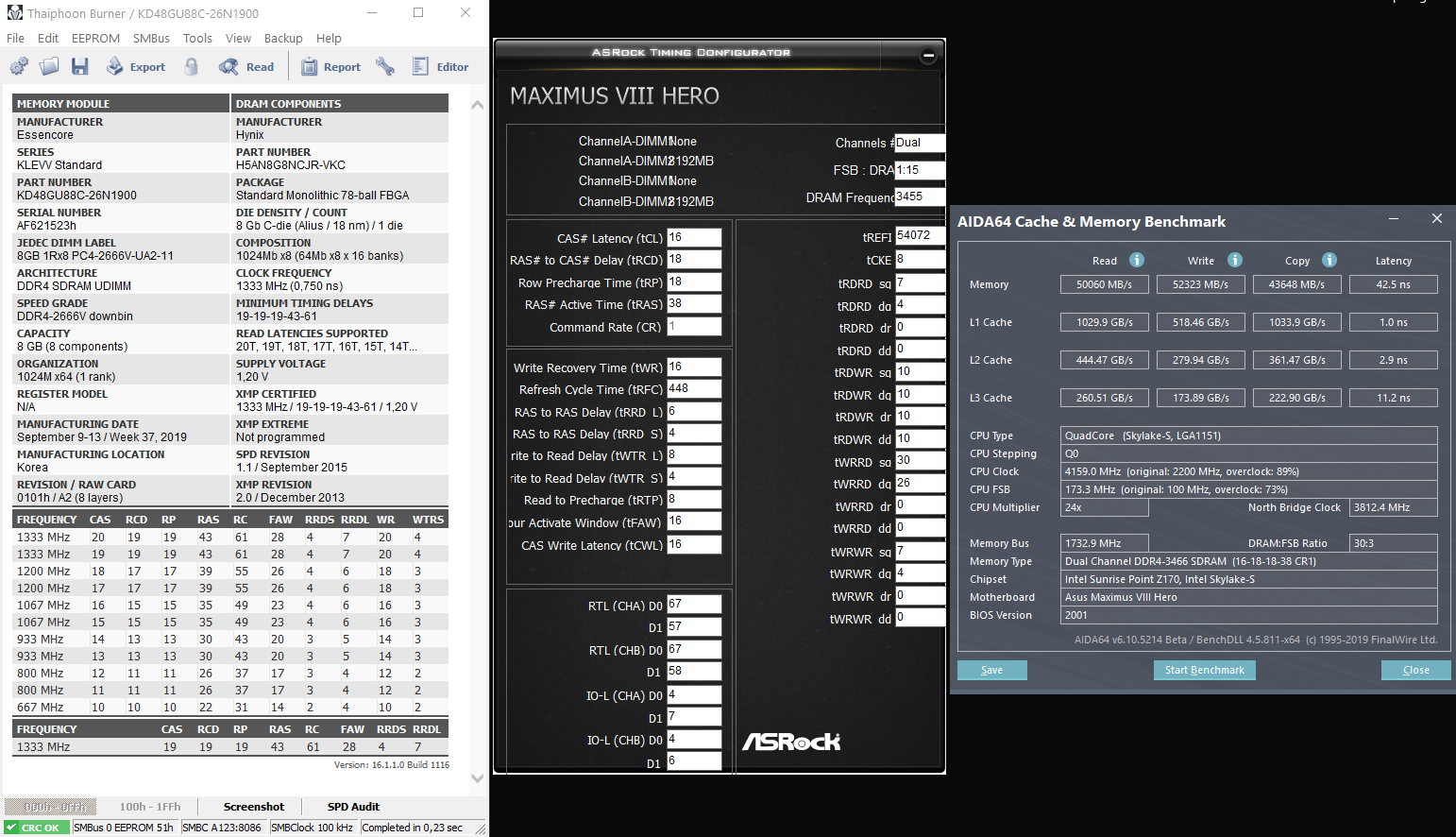Image resolution: width=1456 pixels, height=837 pixels.
Task: Minimize the ASRock Timing Configurator window
Action: 928,55
